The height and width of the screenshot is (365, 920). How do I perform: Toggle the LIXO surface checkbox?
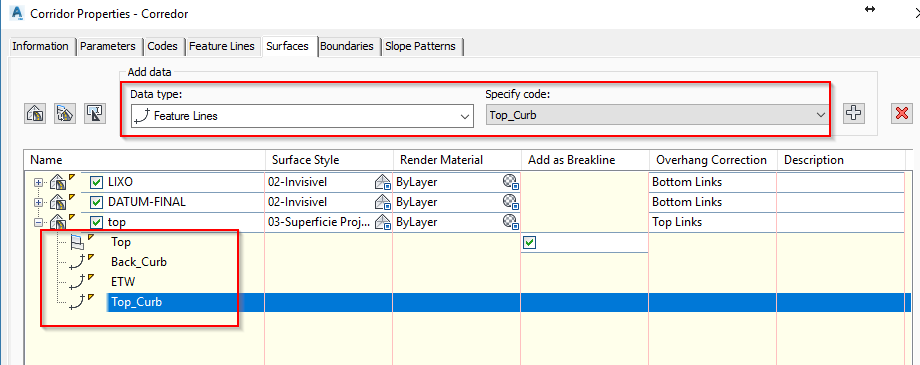click(97, 182)
